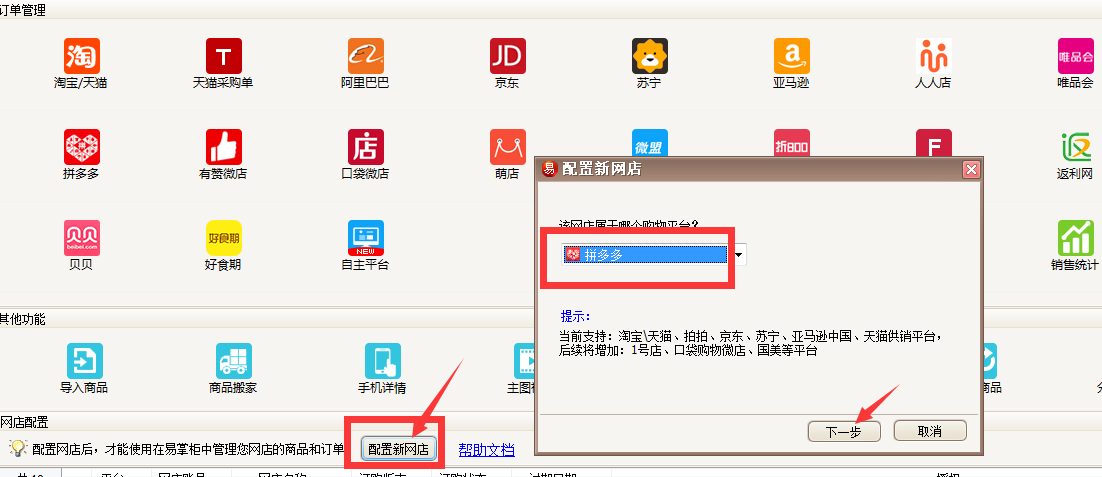
Task: Select the 贝贝 beibei.com icon
Action: 82,238
